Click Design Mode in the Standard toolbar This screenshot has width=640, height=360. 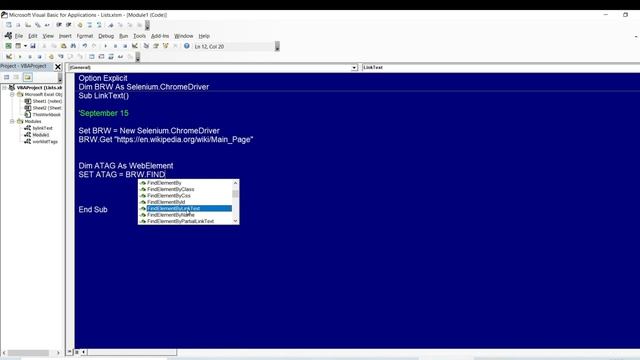(x=135, y=46)
